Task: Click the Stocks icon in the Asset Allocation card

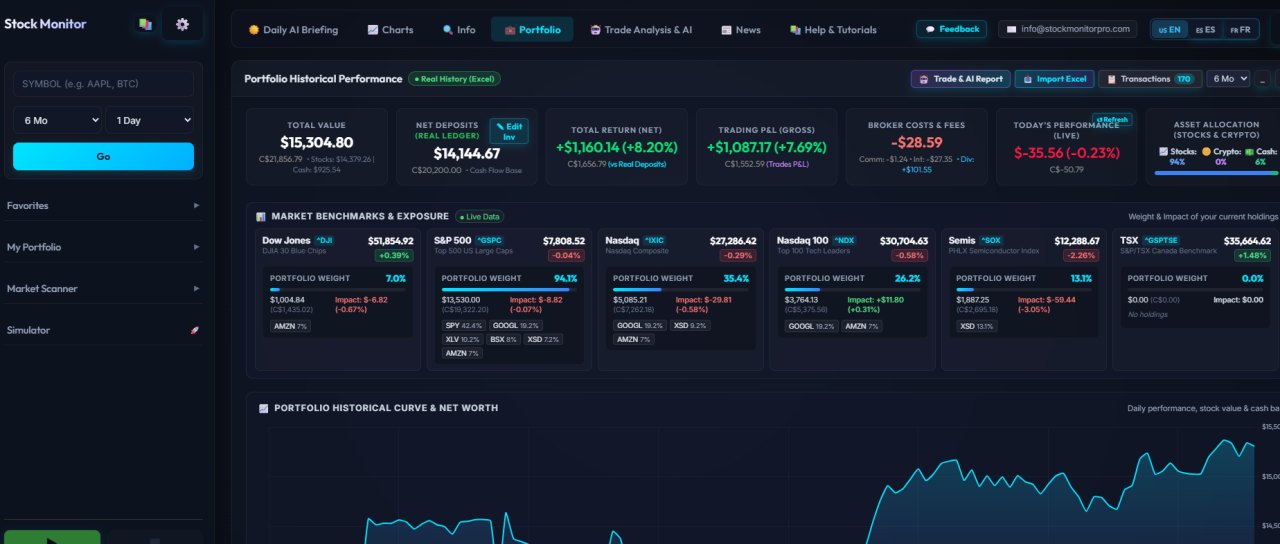Action: point(1163,151)
